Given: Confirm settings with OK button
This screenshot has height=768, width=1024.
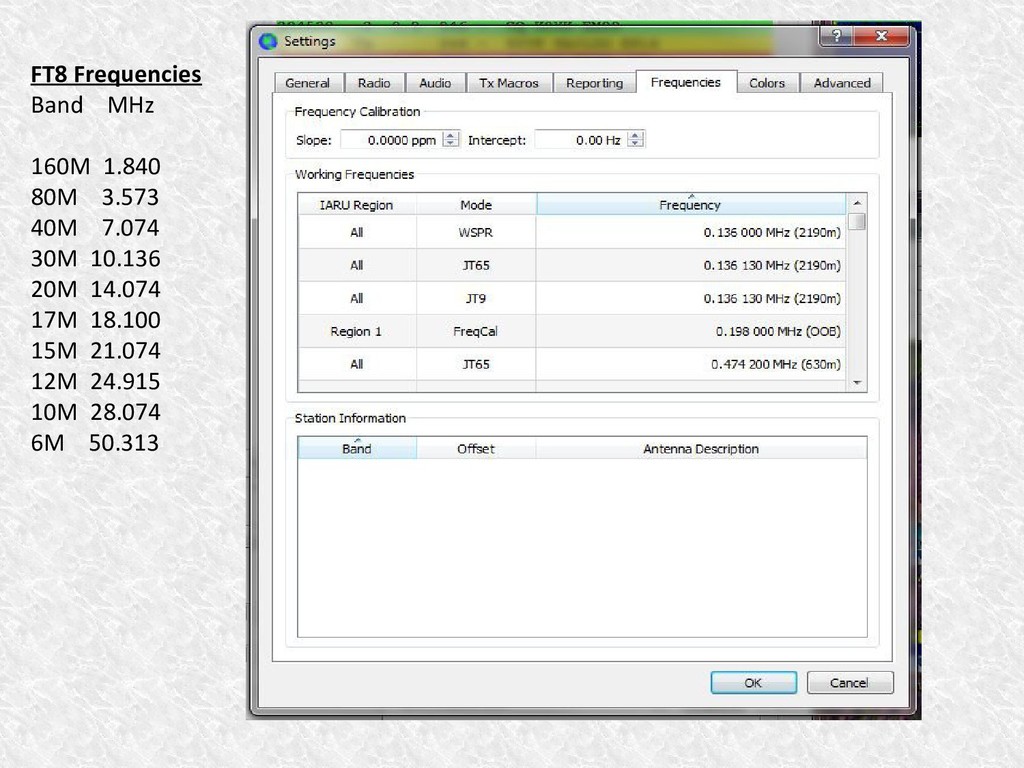Looking at the screenshot, I should coord(753,682).
